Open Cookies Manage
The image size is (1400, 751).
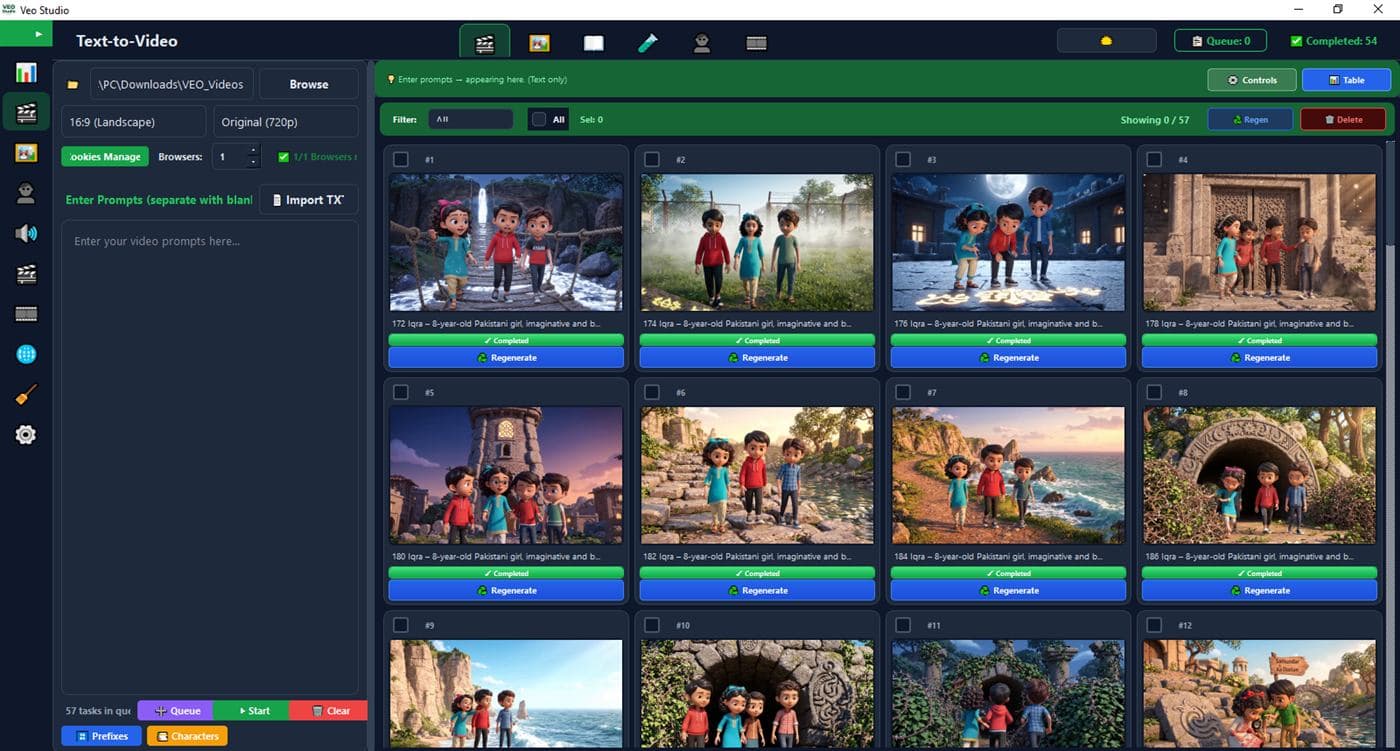tap(105, 157)
